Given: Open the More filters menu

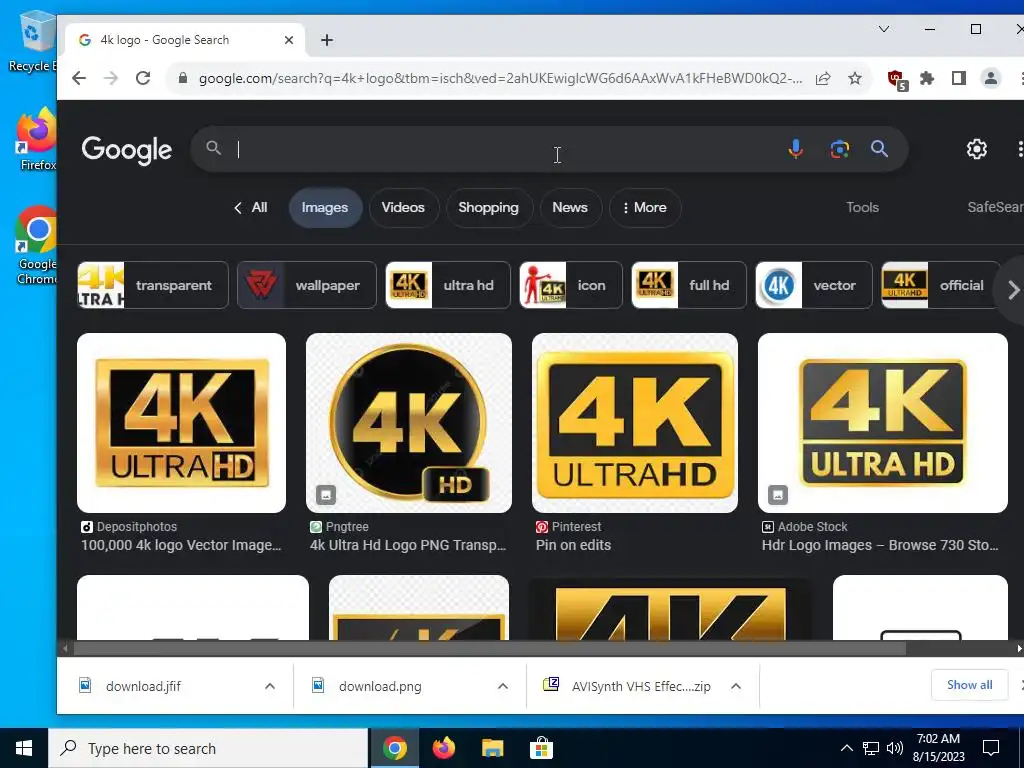Looking at the screenshot, I should pyautogui.click(x=645, y=208).
